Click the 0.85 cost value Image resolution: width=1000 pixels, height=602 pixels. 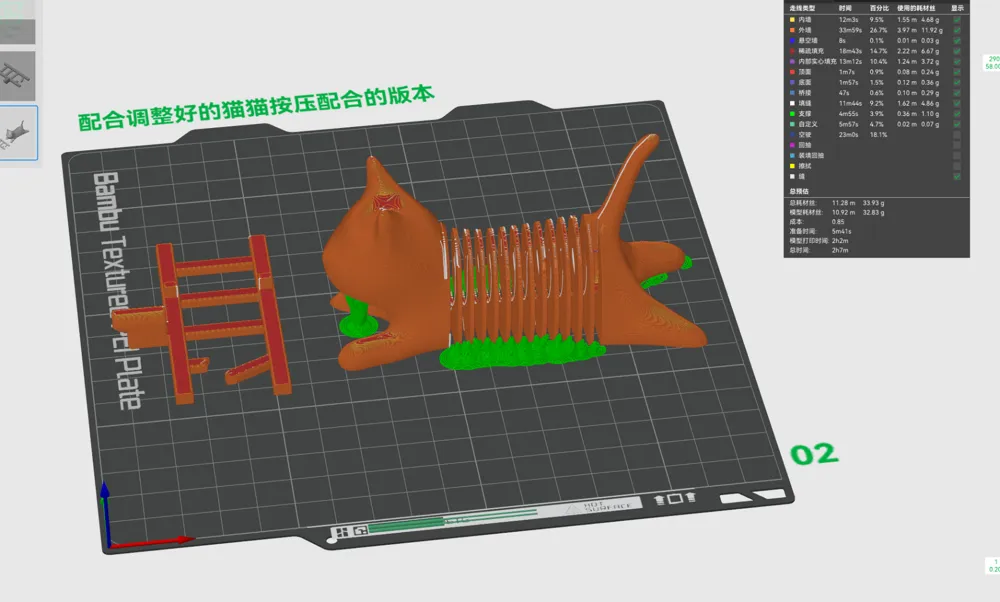pyautogui.click(x=838, y=222)
